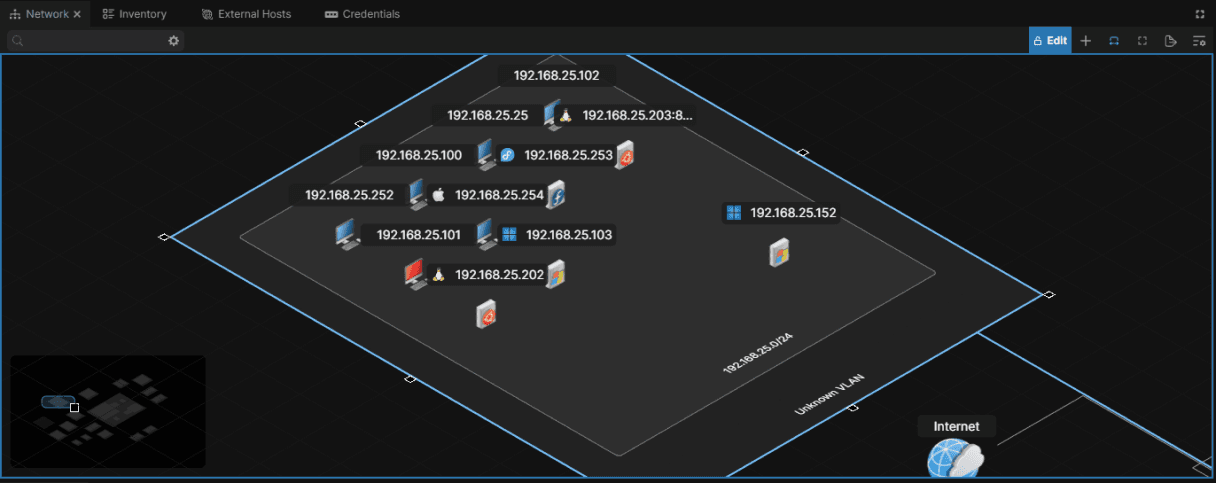Click the monitor icon right of 192.168.25.100
The width and height of the screenshot is (1216, 483).
pyautogui.click(x=486, y=153)
